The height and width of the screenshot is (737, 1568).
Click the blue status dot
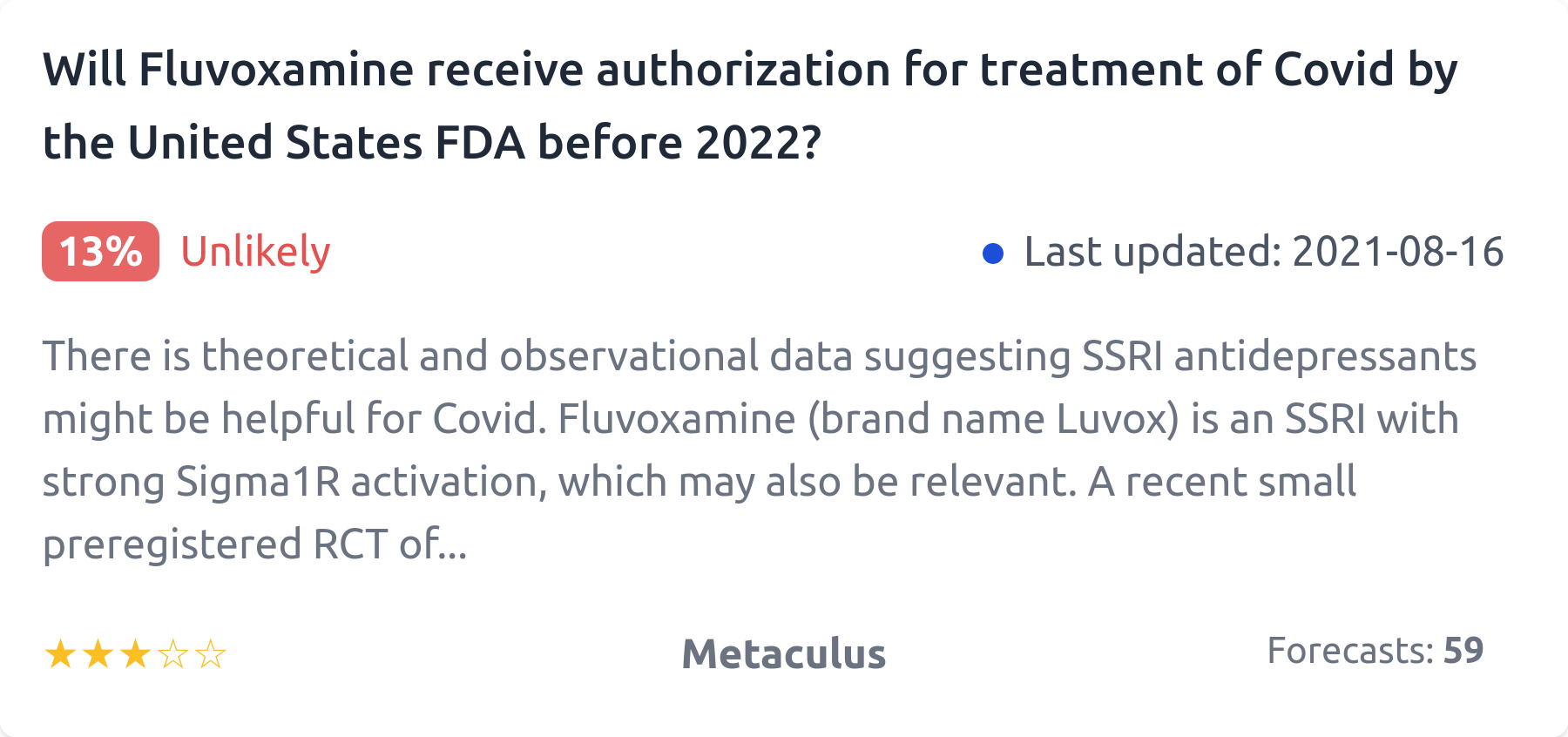tap(993, 254)
